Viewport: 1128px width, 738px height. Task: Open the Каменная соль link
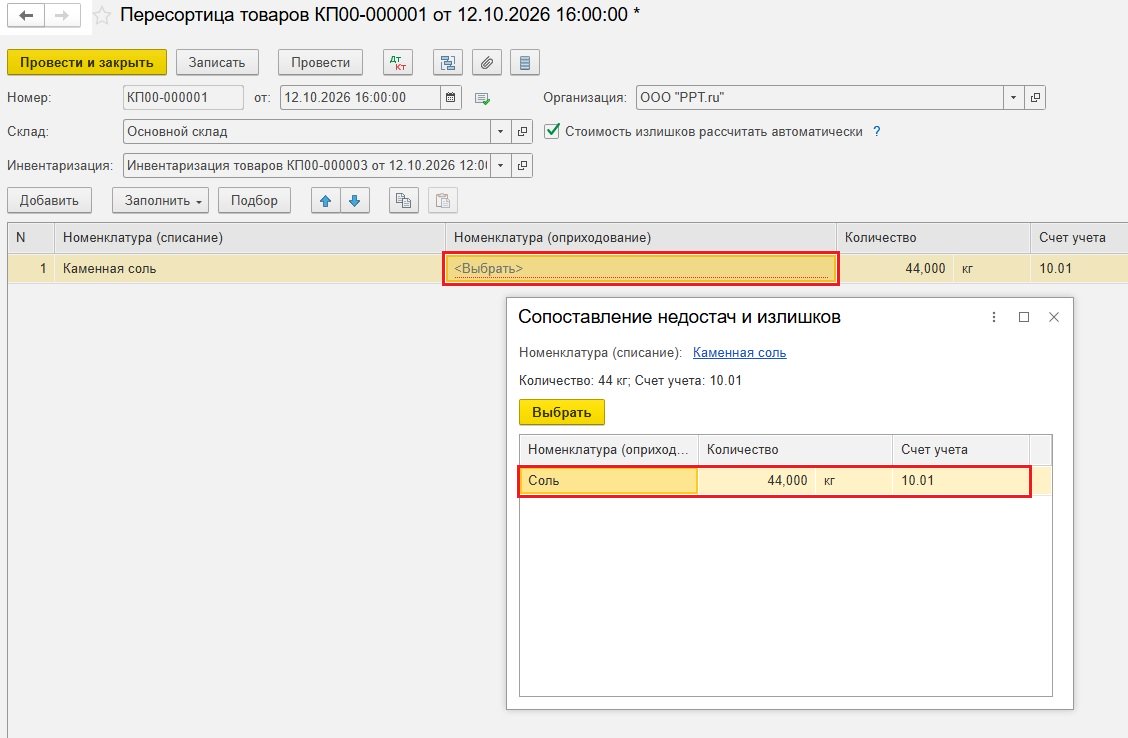click(740, 352)
